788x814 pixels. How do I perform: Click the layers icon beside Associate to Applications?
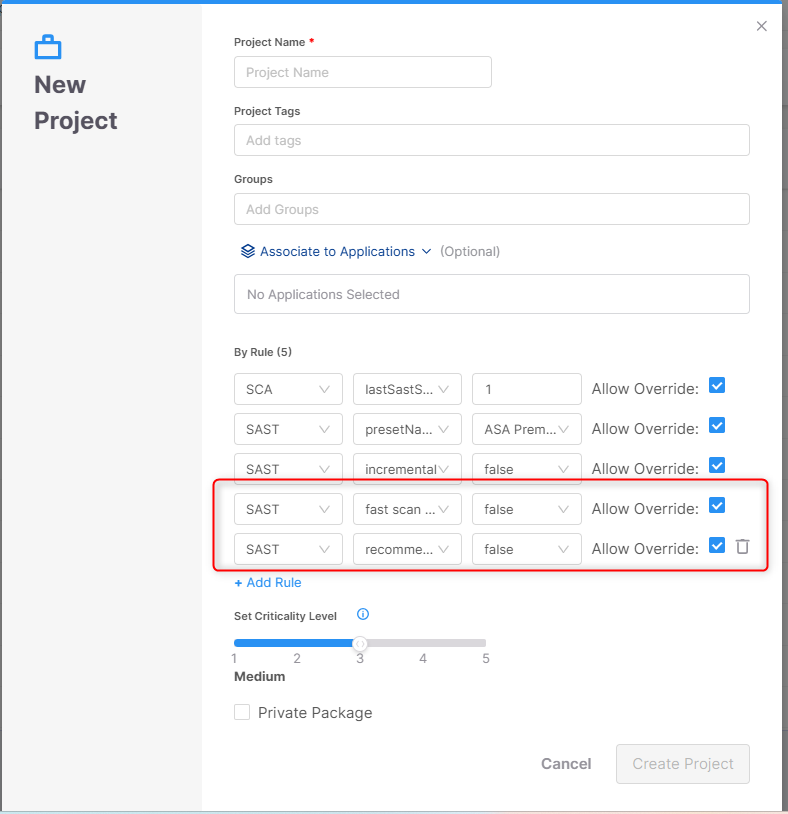[x=247, y=251]
